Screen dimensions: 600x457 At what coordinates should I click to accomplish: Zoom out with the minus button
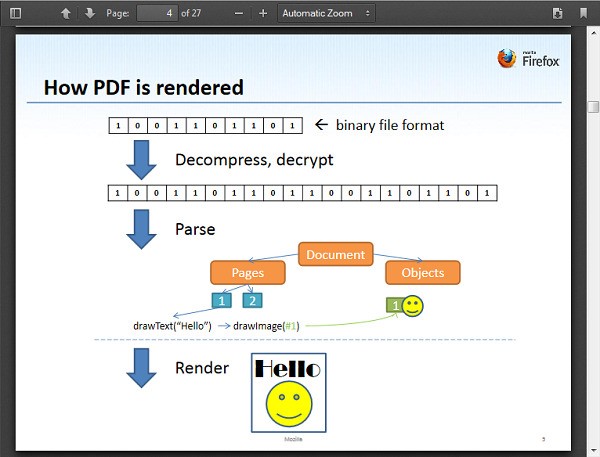click(x=238, y=13)
